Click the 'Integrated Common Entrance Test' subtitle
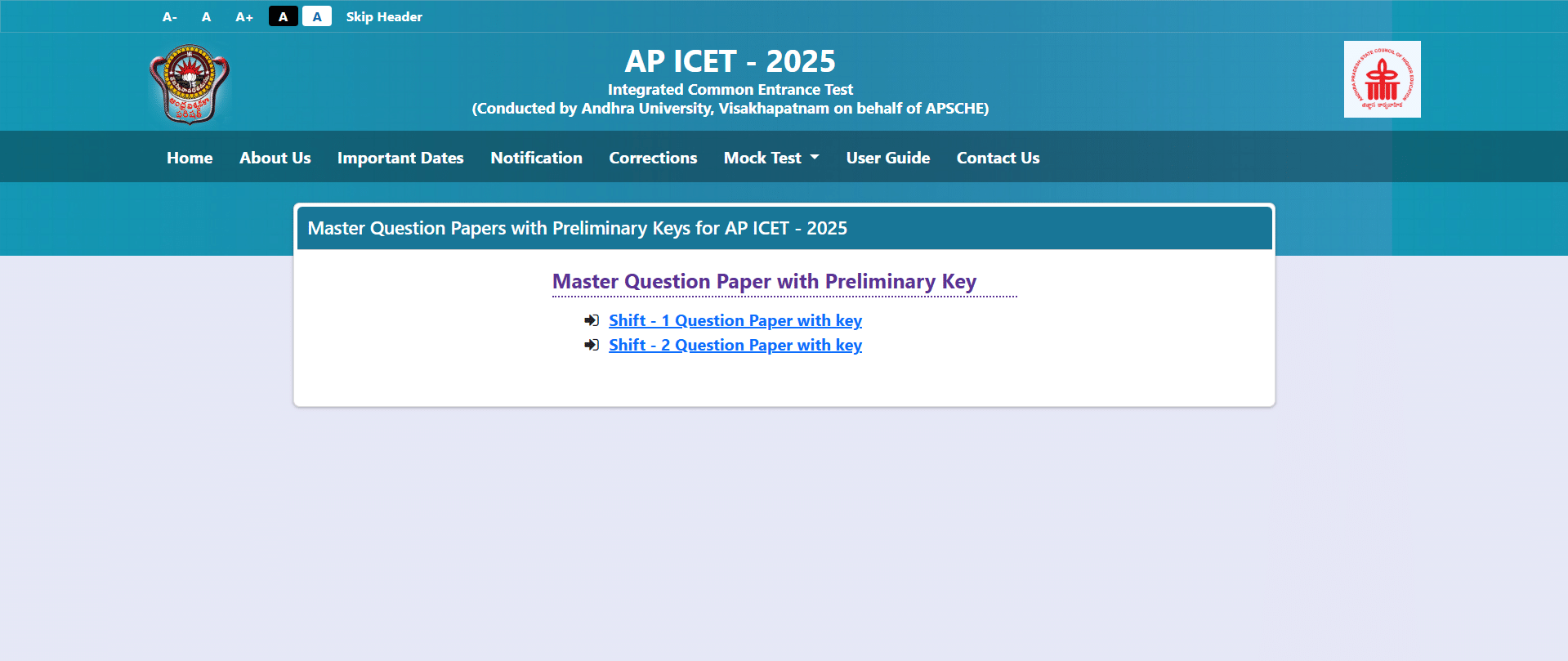Viewport: 1568px width, 661px height. [730, 90]
